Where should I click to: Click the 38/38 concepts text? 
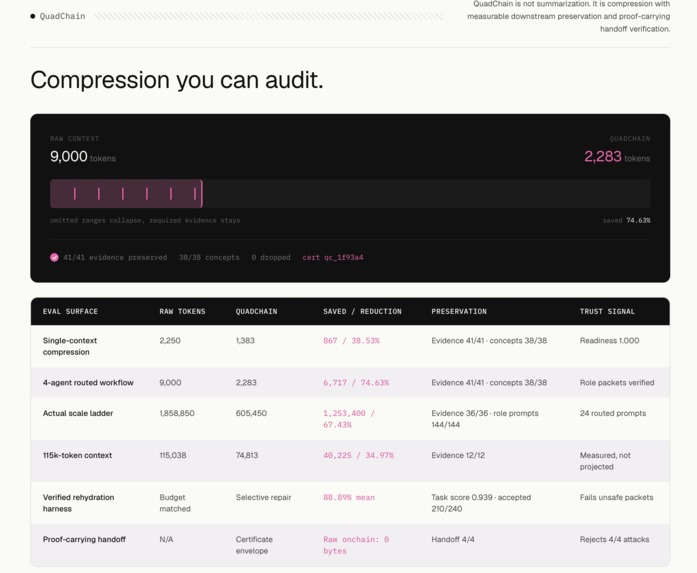pos(209,257)
